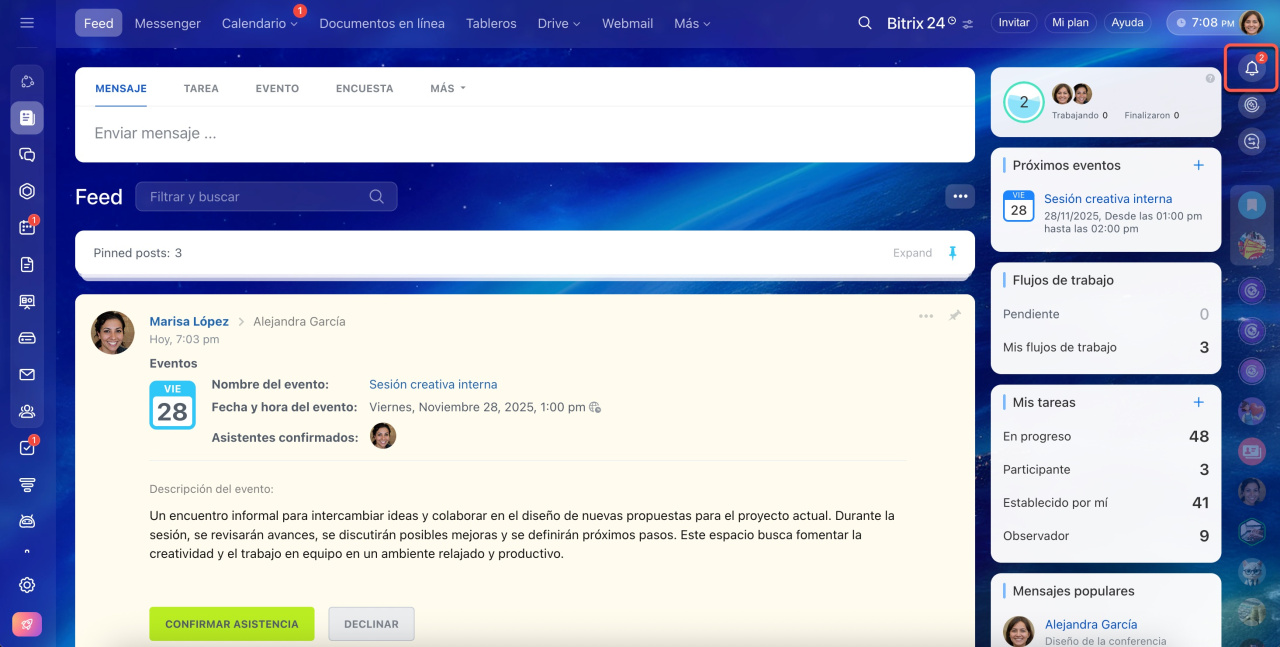
Task: Switch to the TAREA tab
Action: point(201,88)
